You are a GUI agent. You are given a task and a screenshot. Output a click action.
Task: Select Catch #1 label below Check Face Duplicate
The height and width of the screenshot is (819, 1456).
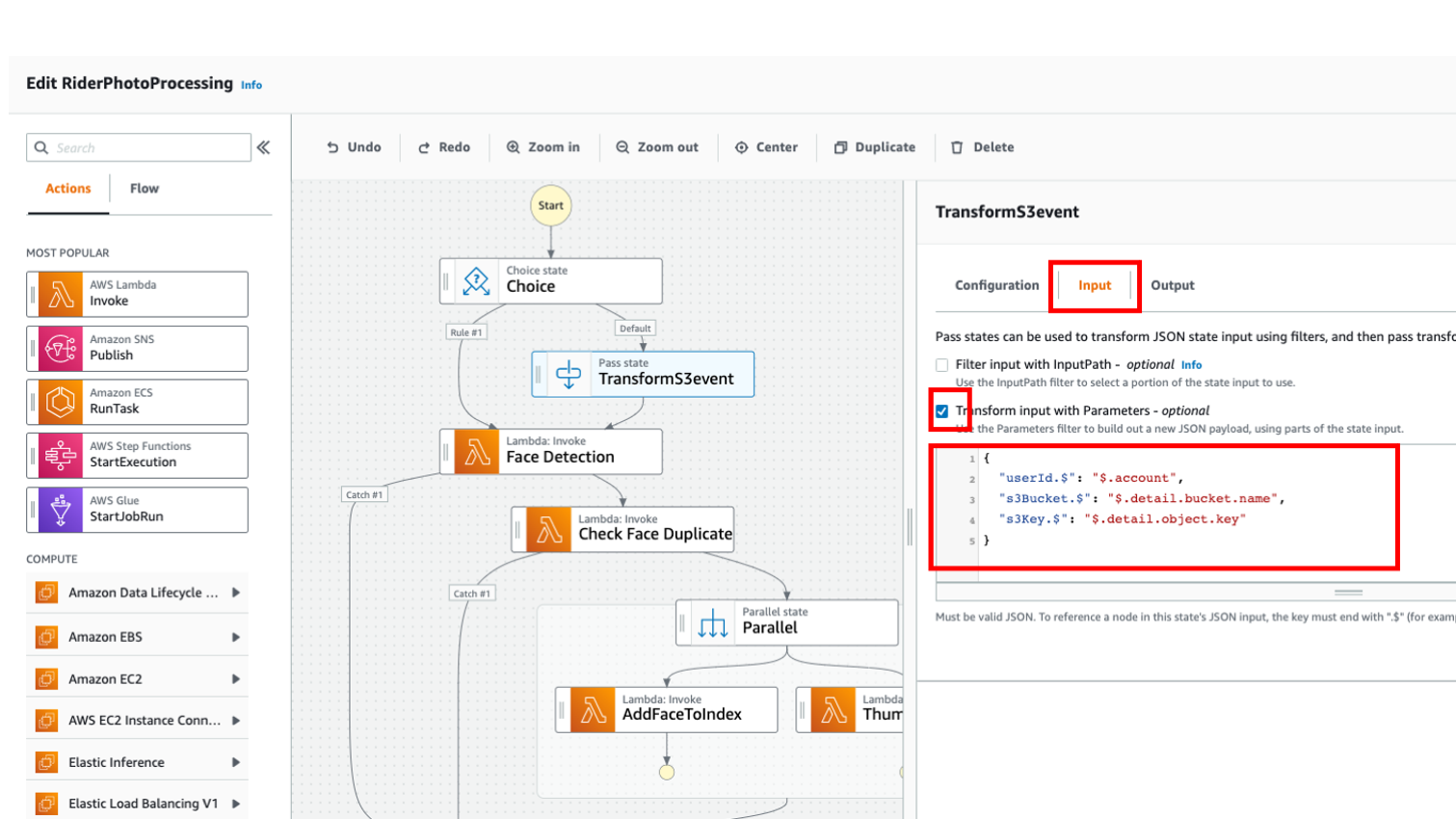(x=472, y=594)
